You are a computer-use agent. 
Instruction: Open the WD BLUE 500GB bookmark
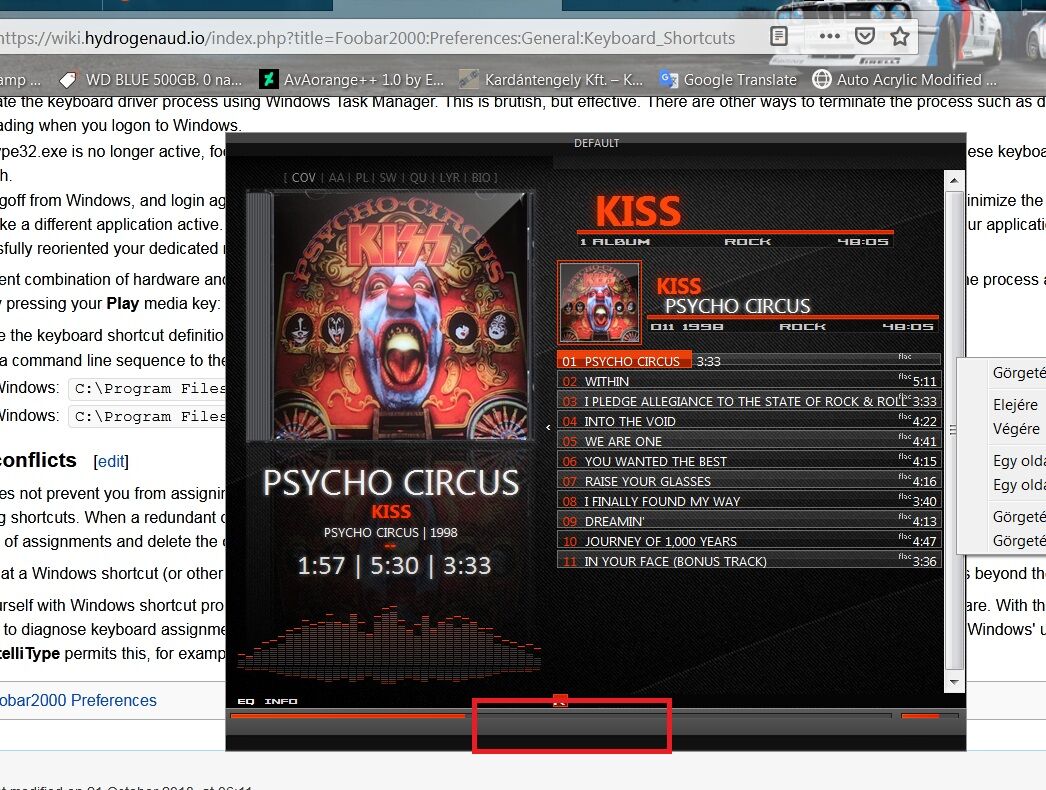151,79
